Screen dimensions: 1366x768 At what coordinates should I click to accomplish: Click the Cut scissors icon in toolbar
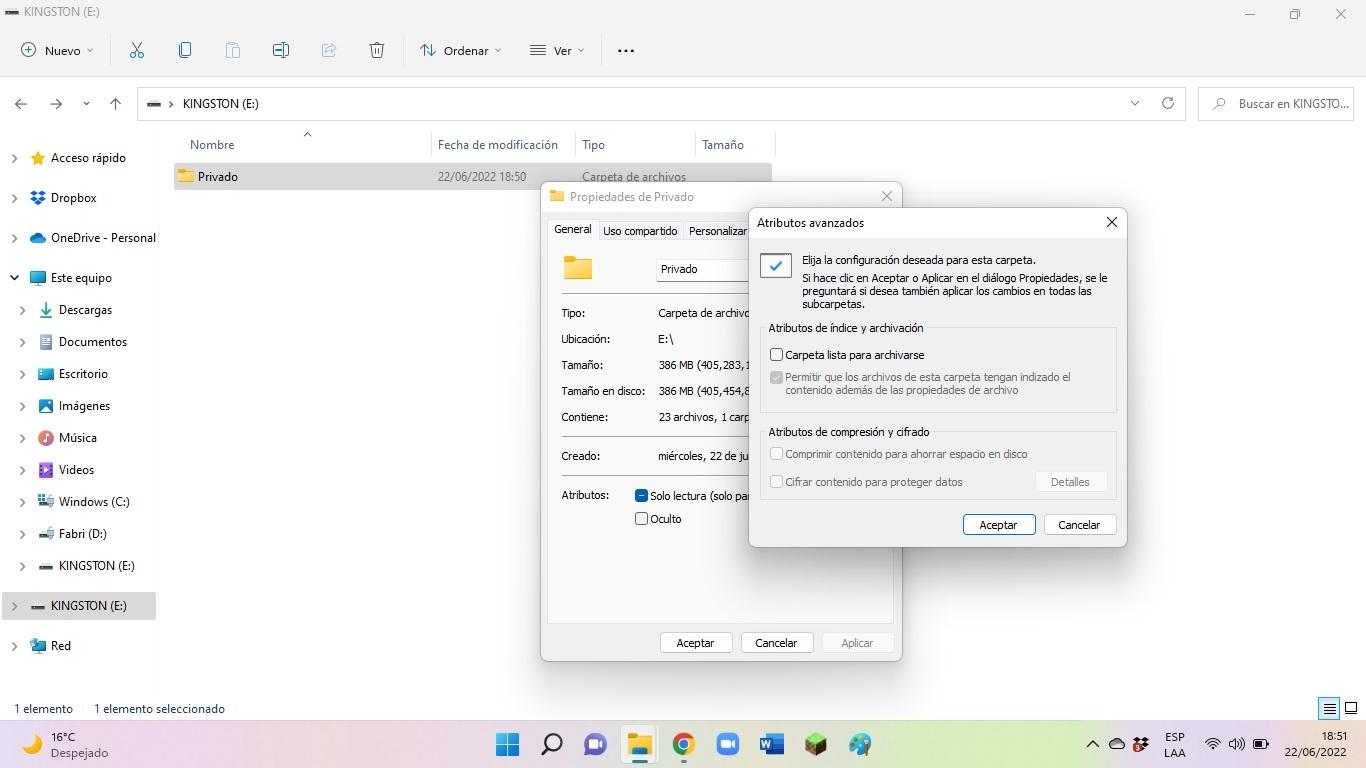coord(137,50)
